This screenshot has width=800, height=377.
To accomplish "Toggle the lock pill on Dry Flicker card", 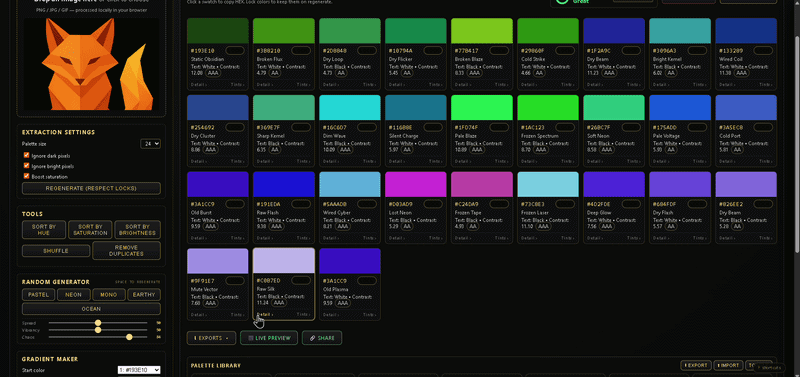I will point(433,51).
